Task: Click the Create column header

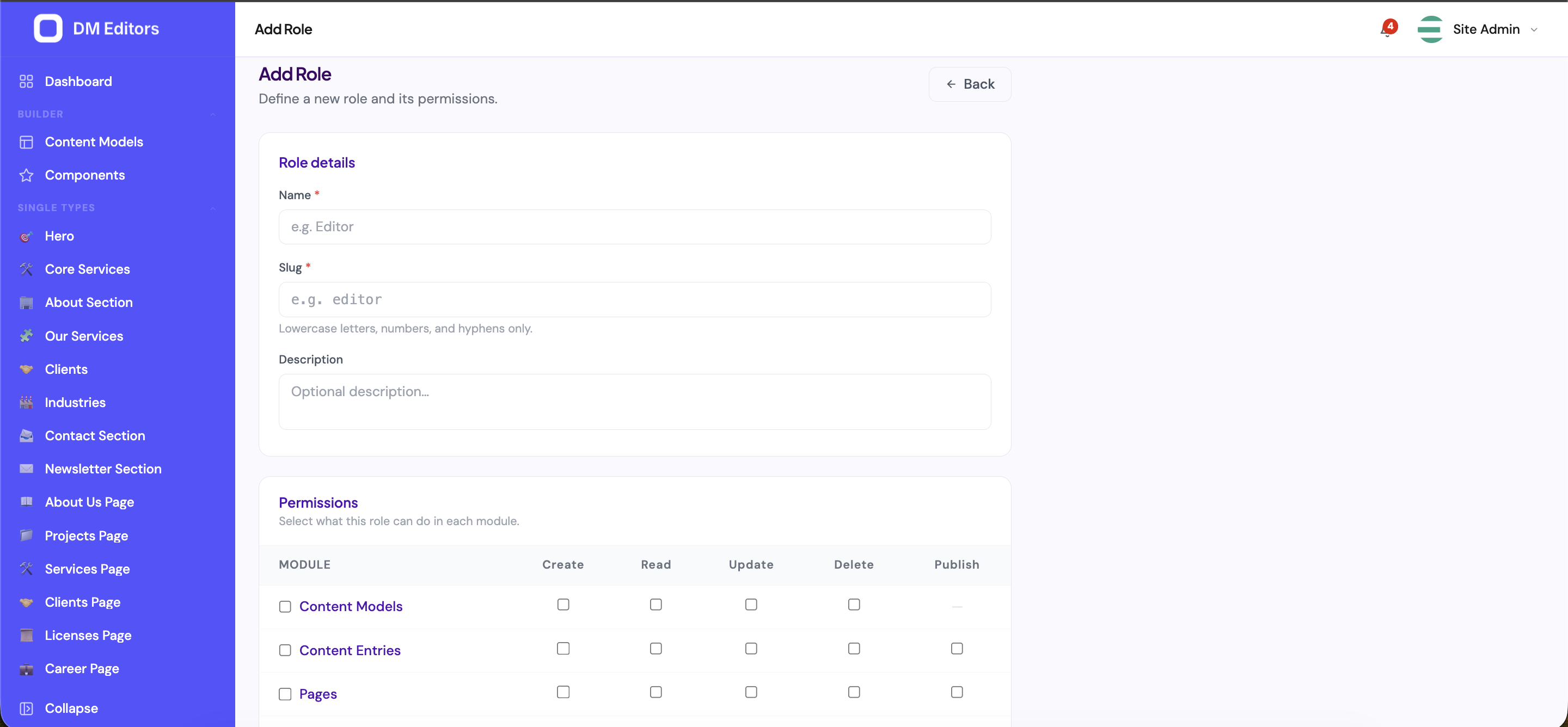Action: (563, 564)
